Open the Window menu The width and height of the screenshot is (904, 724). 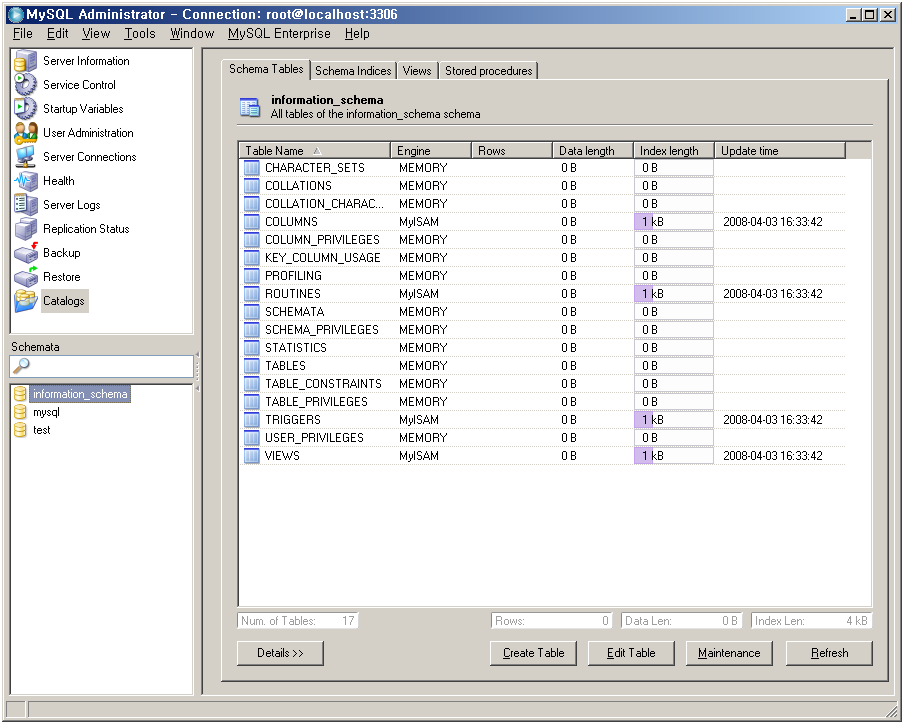192,33
